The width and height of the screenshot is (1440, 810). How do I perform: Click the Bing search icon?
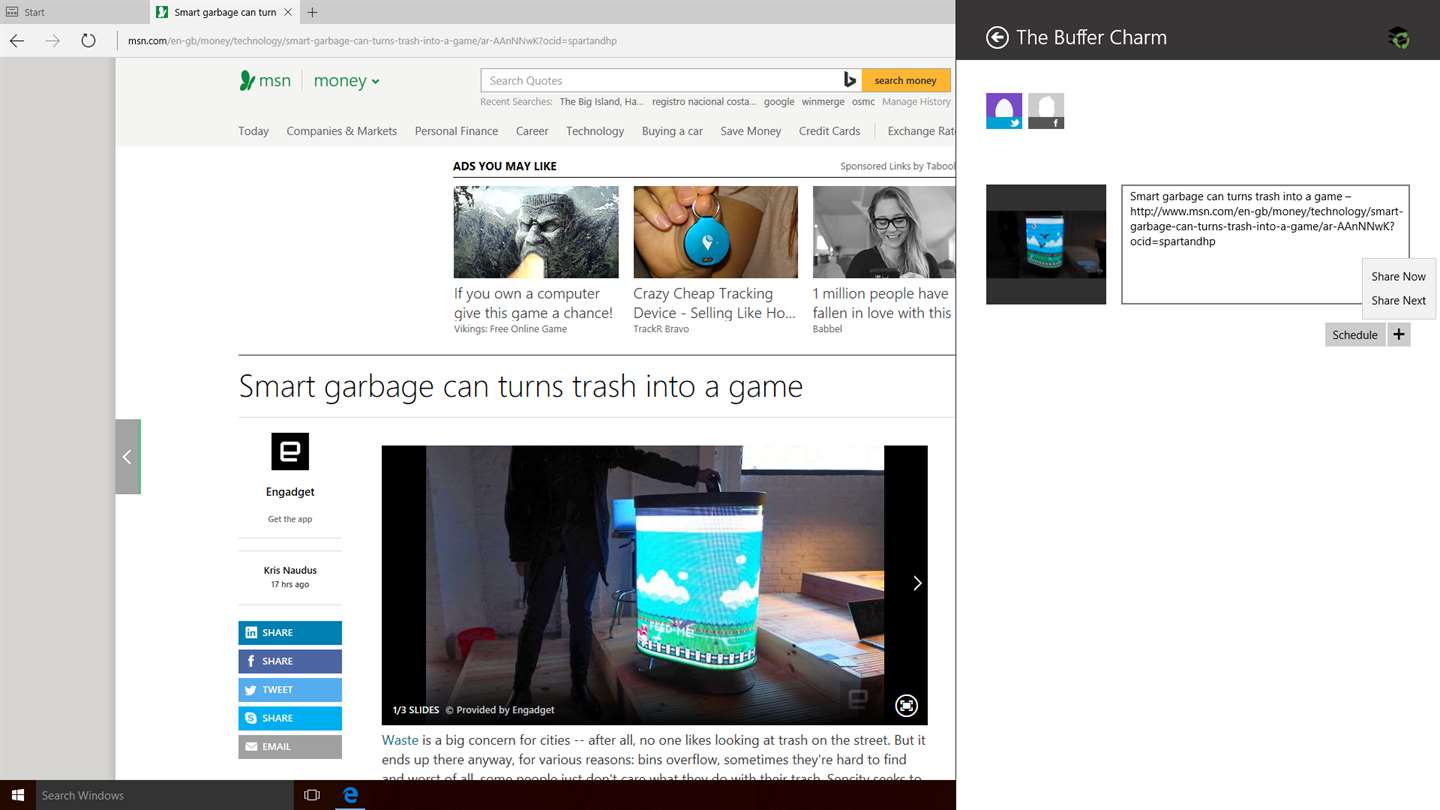(x=850, y=80)
